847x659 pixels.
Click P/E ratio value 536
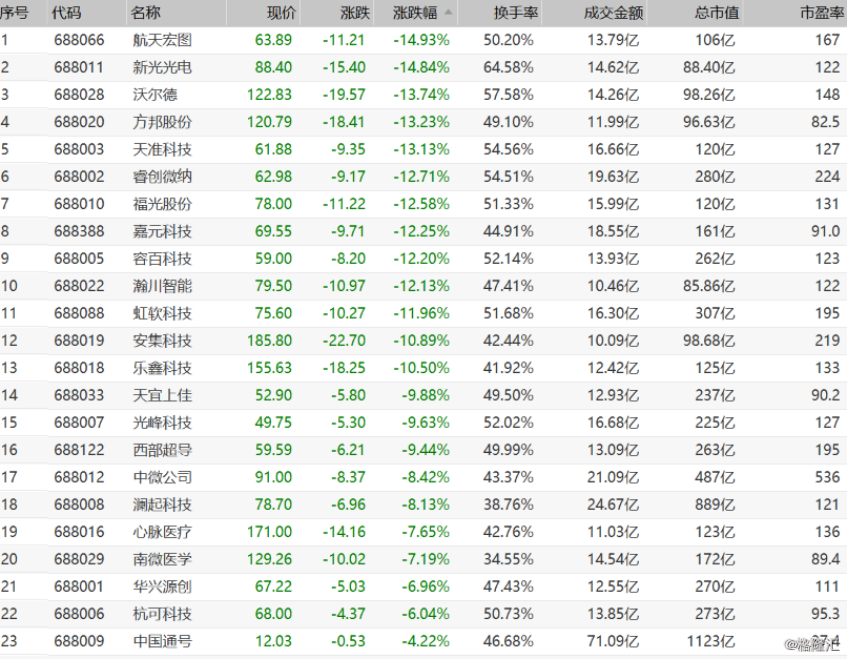click(x=828, y=478)
